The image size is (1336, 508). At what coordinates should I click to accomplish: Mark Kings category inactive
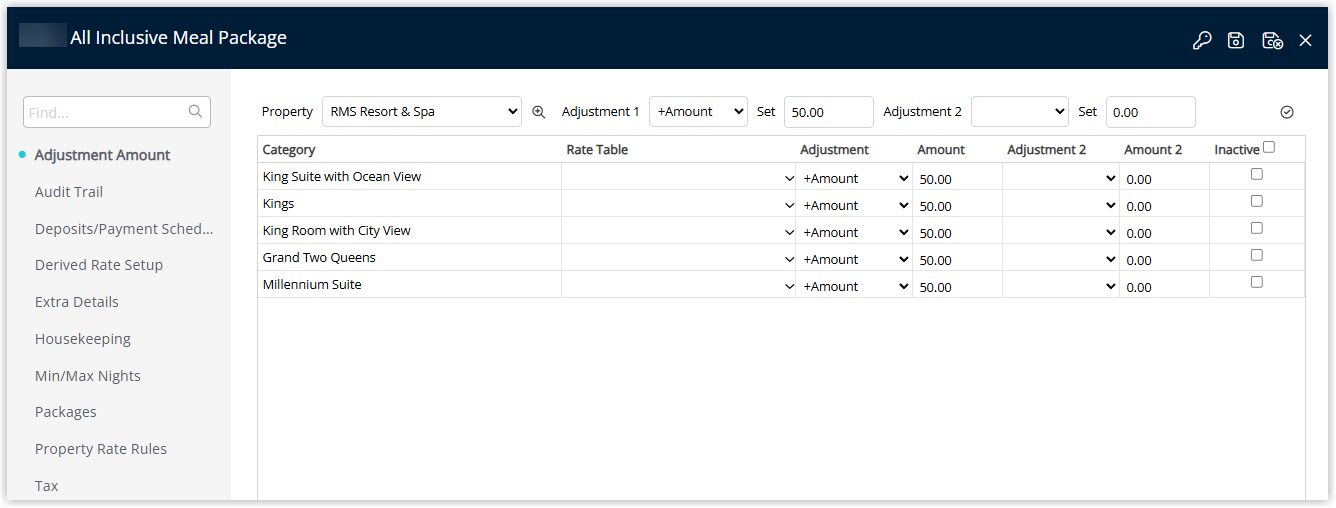coord(1257,201)
